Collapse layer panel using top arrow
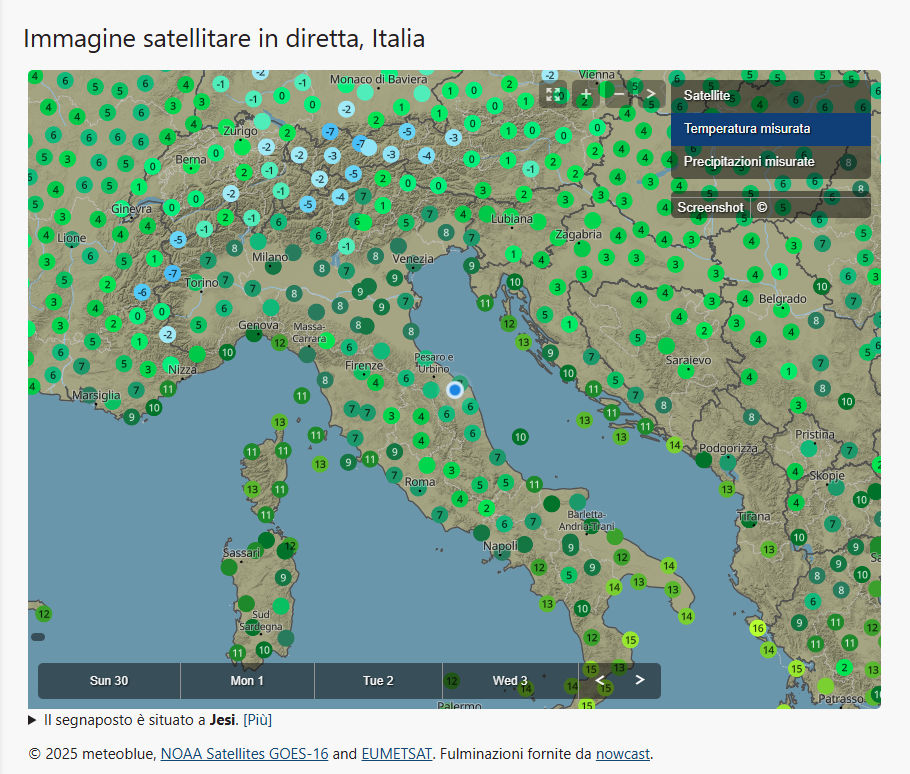 click(651, 94)
